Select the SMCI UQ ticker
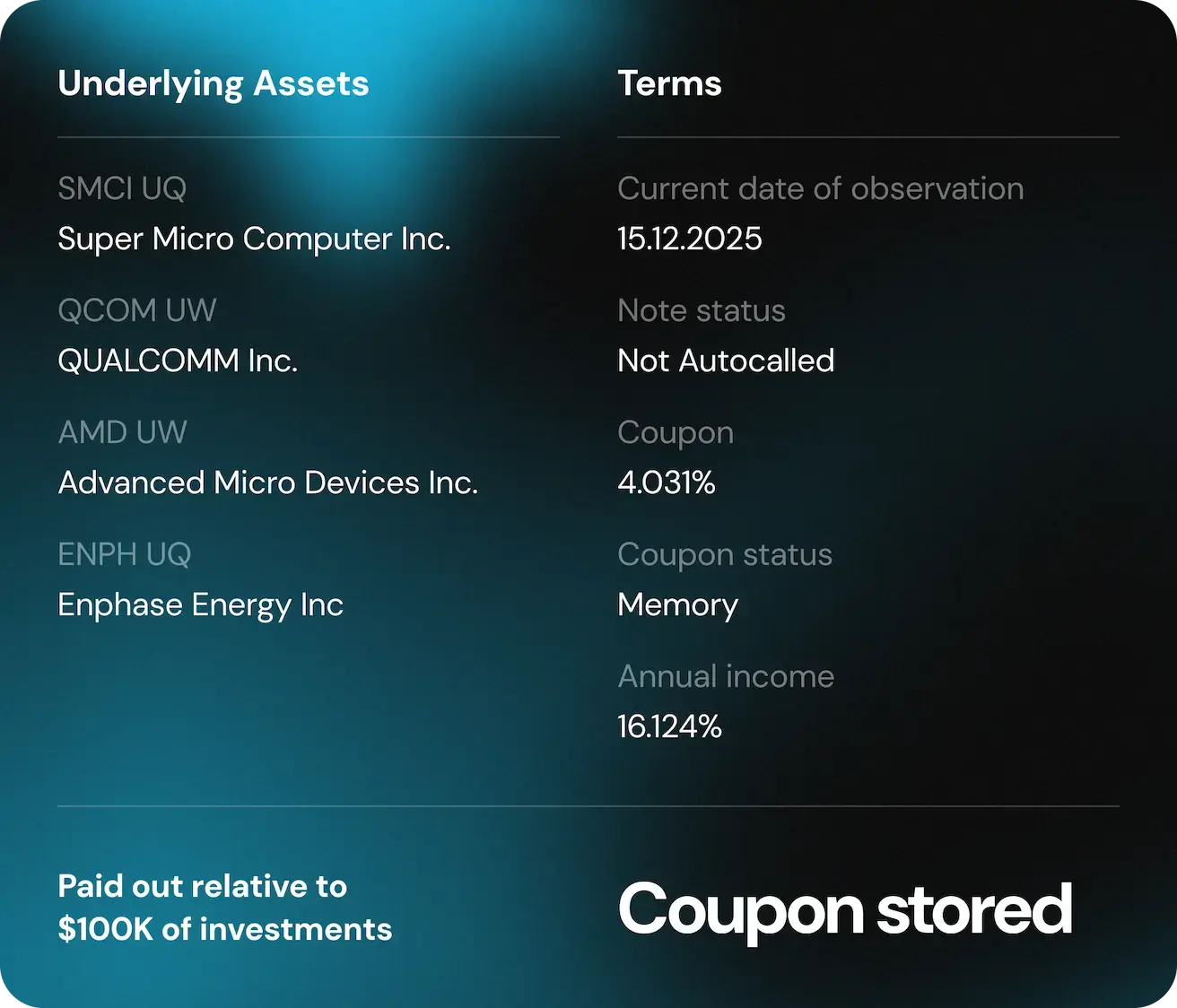Screen dimensions: 1177x1008 (x=122, y=188)
